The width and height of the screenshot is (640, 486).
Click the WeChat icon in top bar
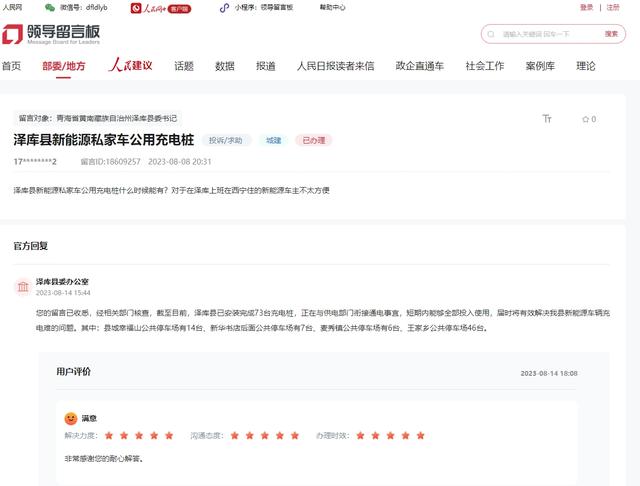65,7
